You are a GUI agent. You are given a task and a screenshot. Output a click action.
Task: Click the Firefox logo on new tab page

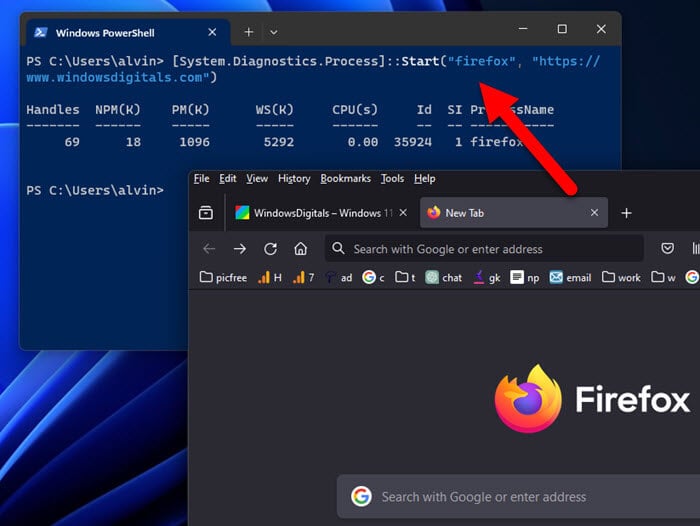pyautogui.click(x=528, y=399)
